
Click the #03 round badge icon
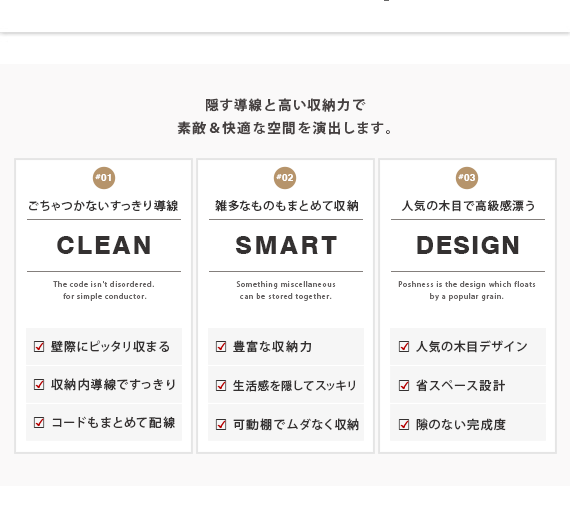click(x=467, y=178)
